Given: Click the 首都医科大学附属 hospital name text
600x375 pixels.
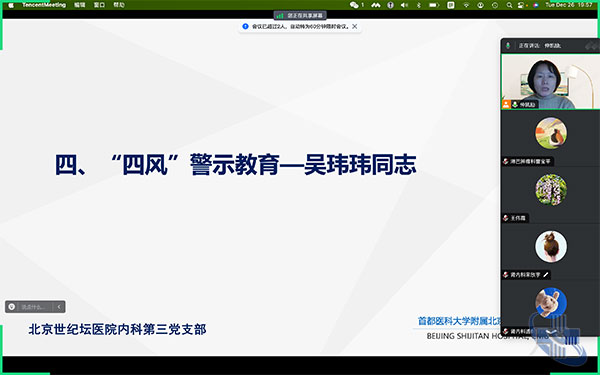Looking at the screenshot, I should (x=459, y=321).
